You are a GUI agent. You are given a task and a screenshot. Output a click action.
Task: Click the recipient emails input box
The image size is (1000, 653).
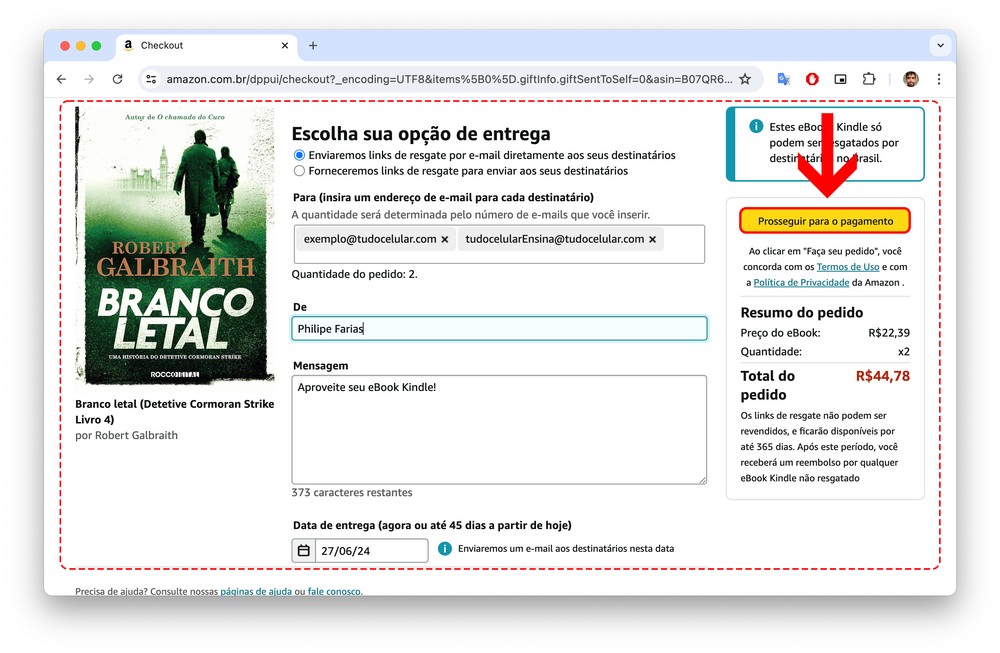tap(499, 244)
